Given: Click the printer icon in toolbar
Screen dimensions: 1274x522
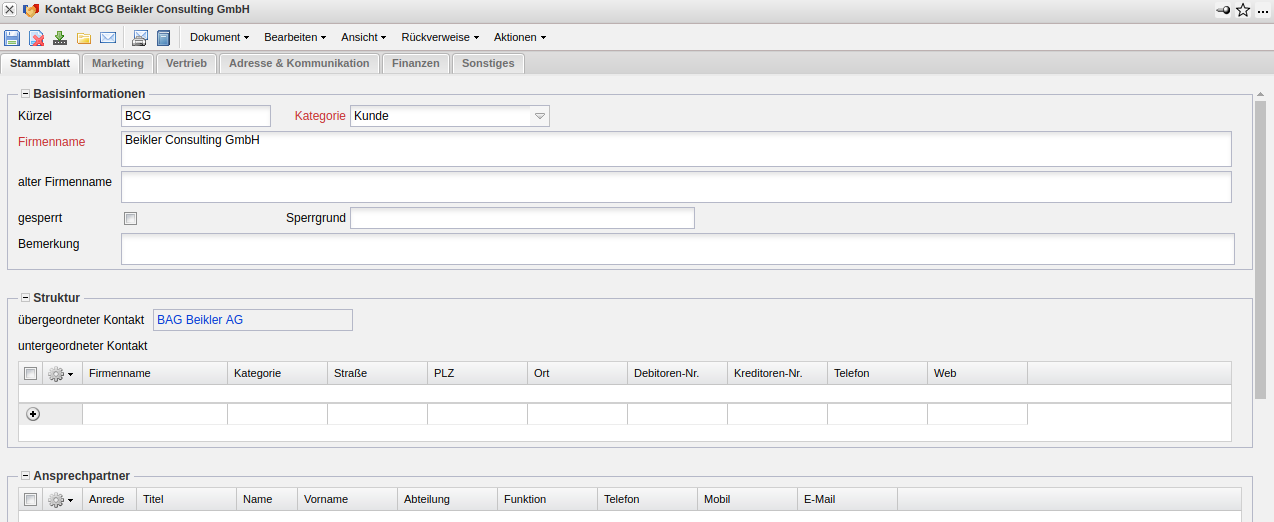Looking at the screenshot, I should click(x=140, y=38).
